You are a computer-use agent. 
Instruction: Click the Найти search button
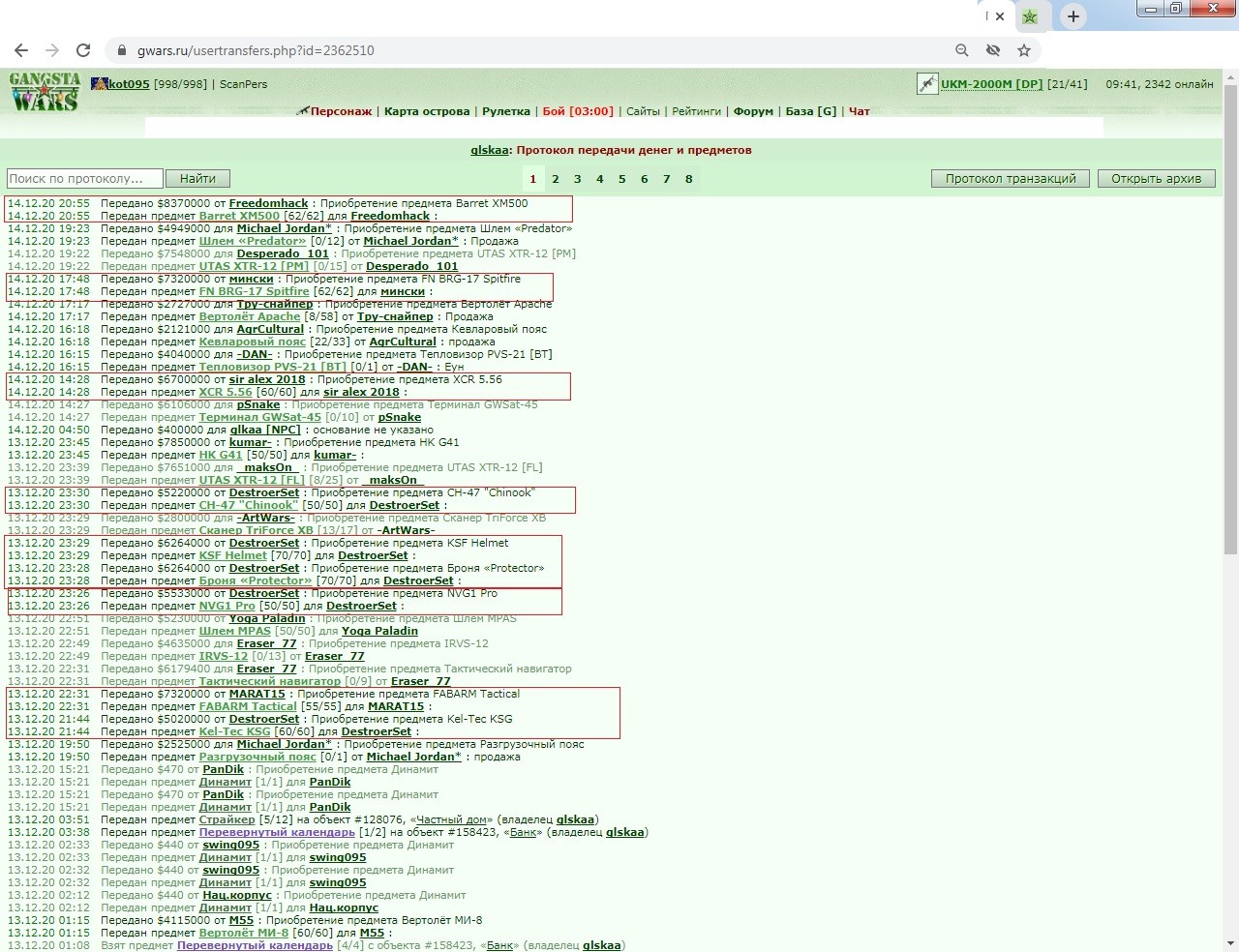click(197, 179)
